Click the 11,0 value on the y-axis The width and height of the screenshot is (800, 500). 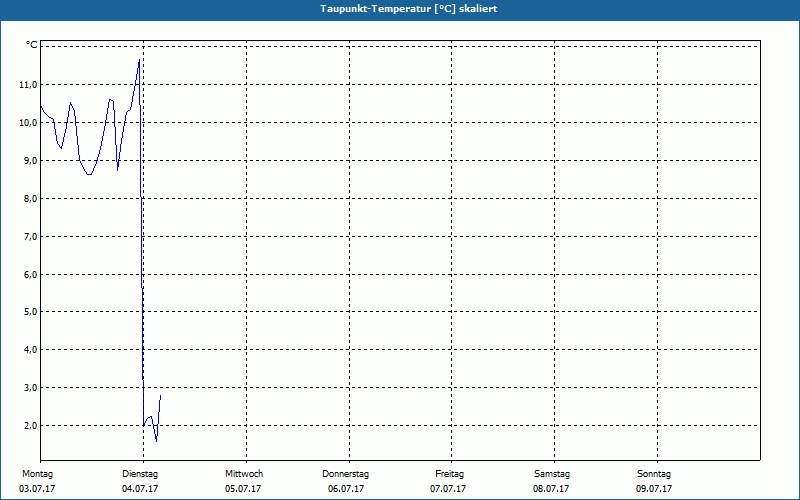[28, 85]
